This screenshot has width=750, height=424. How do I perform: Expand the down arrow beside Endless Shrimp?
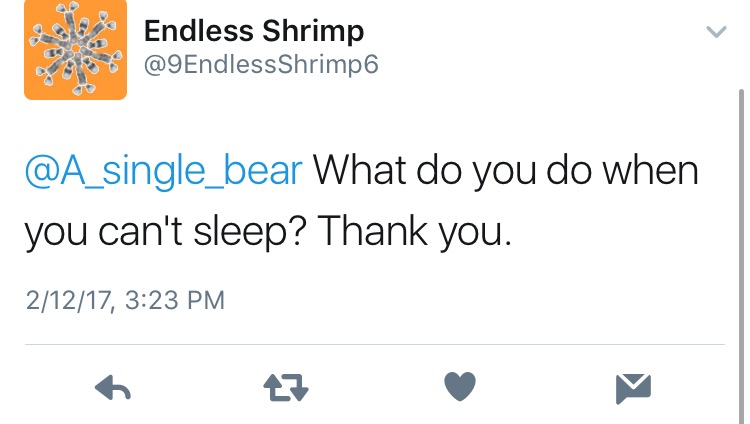(715, 33)
